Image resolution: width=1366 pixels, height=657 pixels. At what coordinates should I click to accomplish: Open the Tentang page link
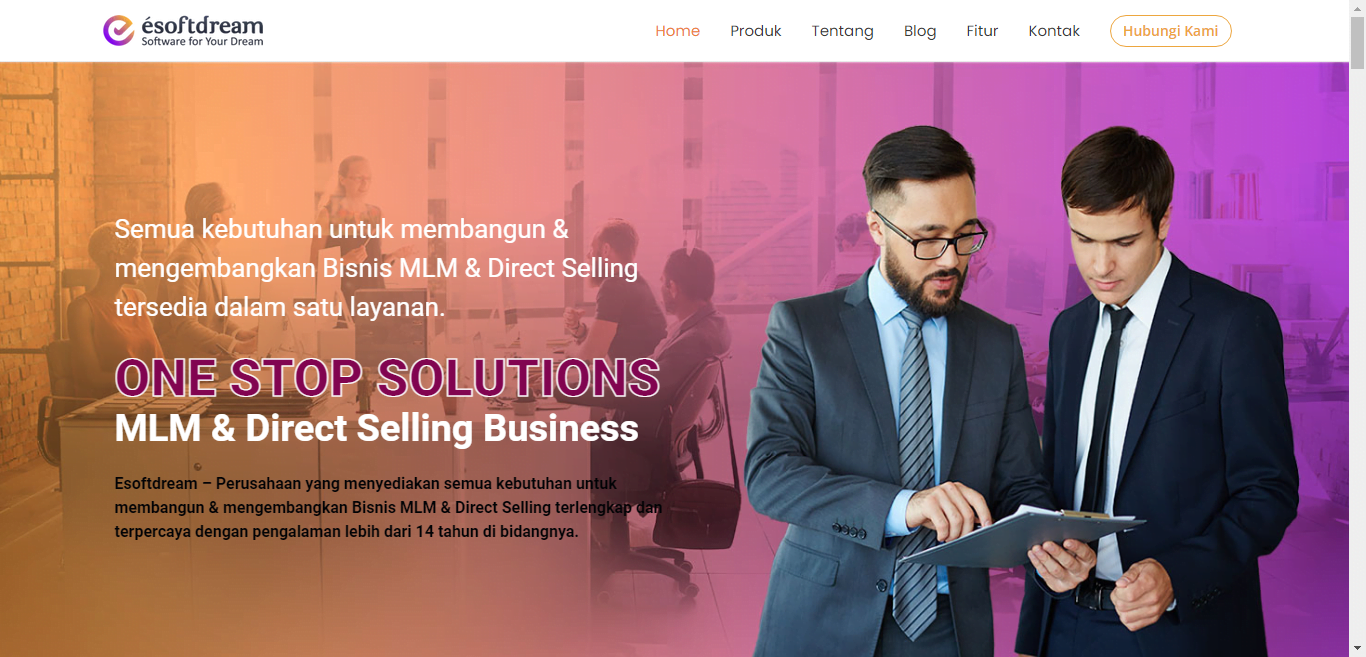[x=842, y=31]
